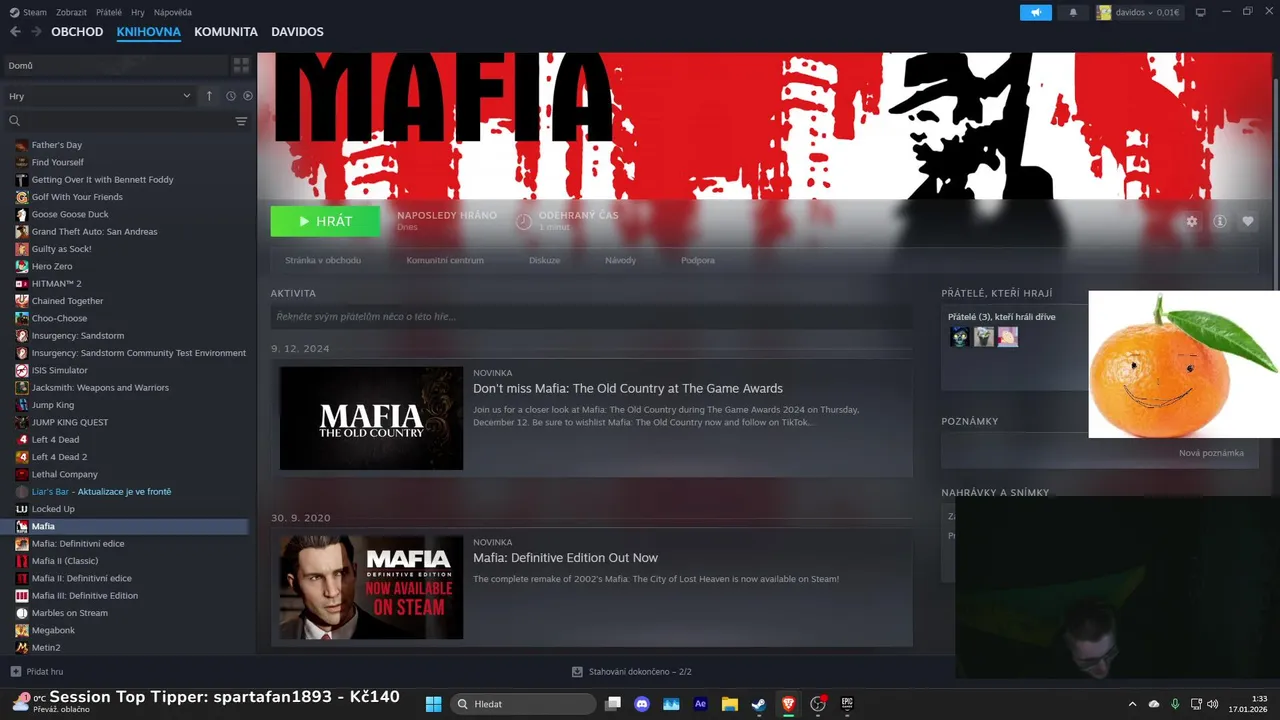Open Stránka v obchodě link
Viewport: 1280px width, 720px height.
323,260
